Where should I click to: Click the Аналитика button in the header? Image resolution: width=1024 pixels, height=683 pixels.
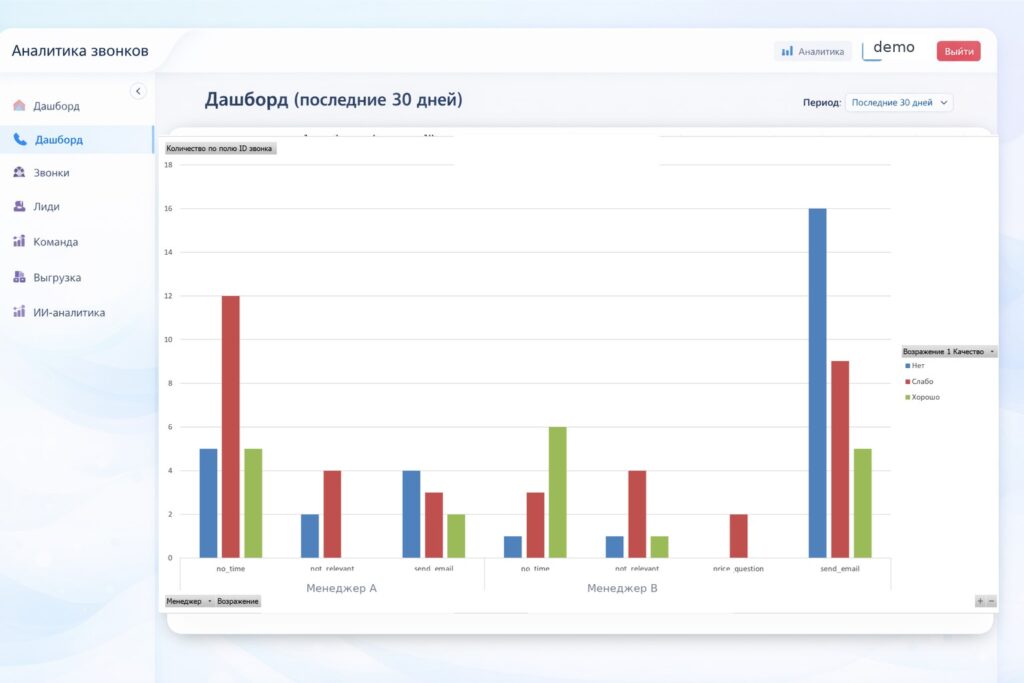(x=812, y=51)
